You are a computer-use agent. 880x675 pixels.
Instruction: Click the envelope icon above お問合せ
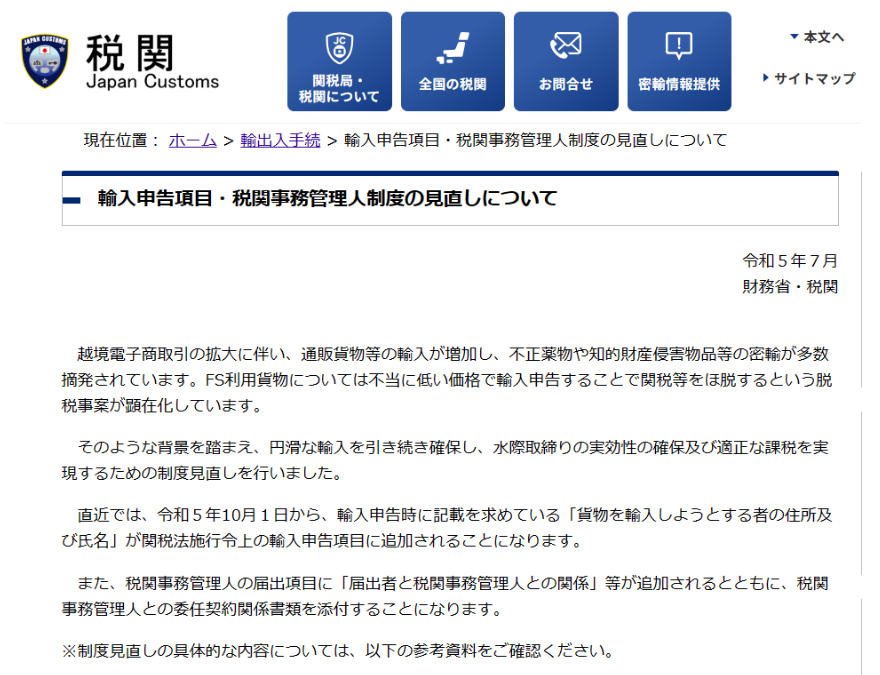(x=566, y=46)
